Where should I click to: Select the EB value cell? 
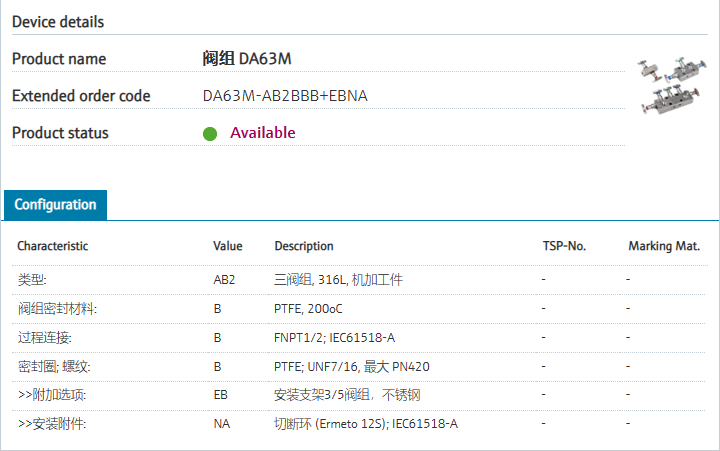click(221, 395)
